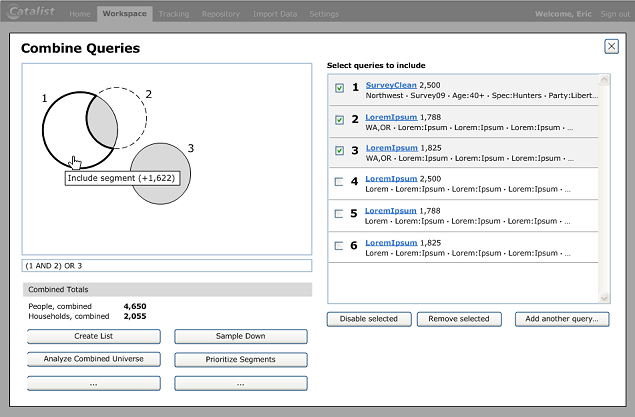Screen dimensions: 635x417
Task: Open the Import Data tab
Action: pos(274,14)
